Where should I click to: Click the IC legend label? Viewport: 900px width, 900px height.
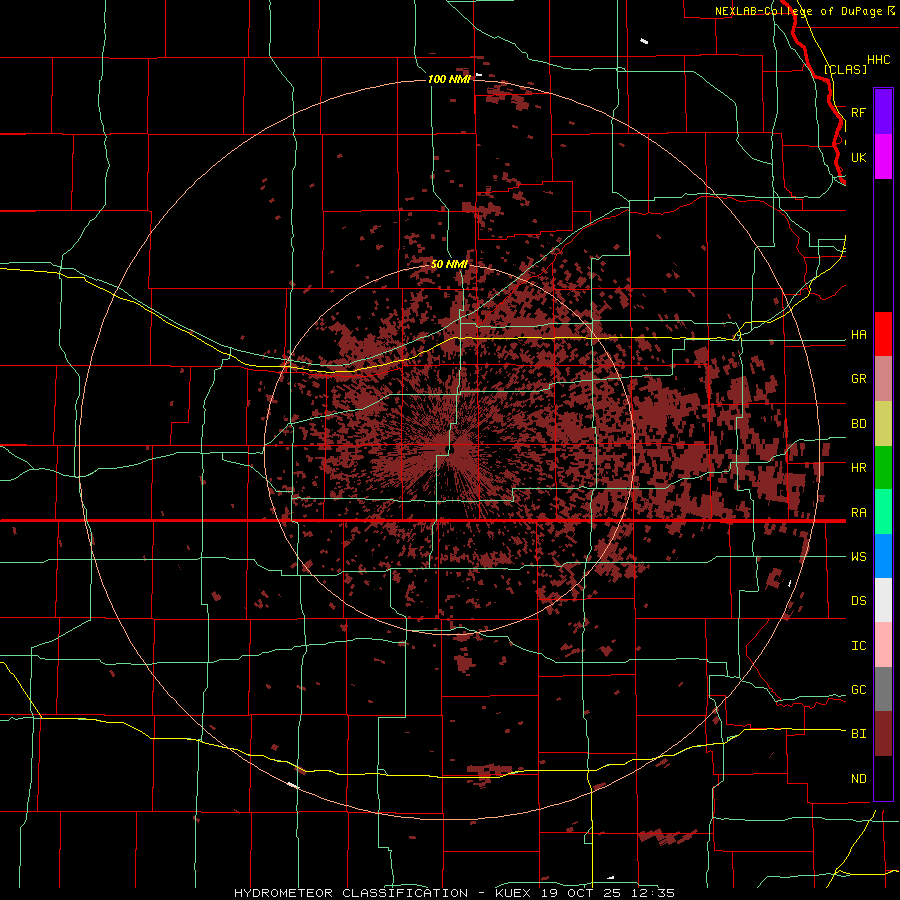pos(858,645)
